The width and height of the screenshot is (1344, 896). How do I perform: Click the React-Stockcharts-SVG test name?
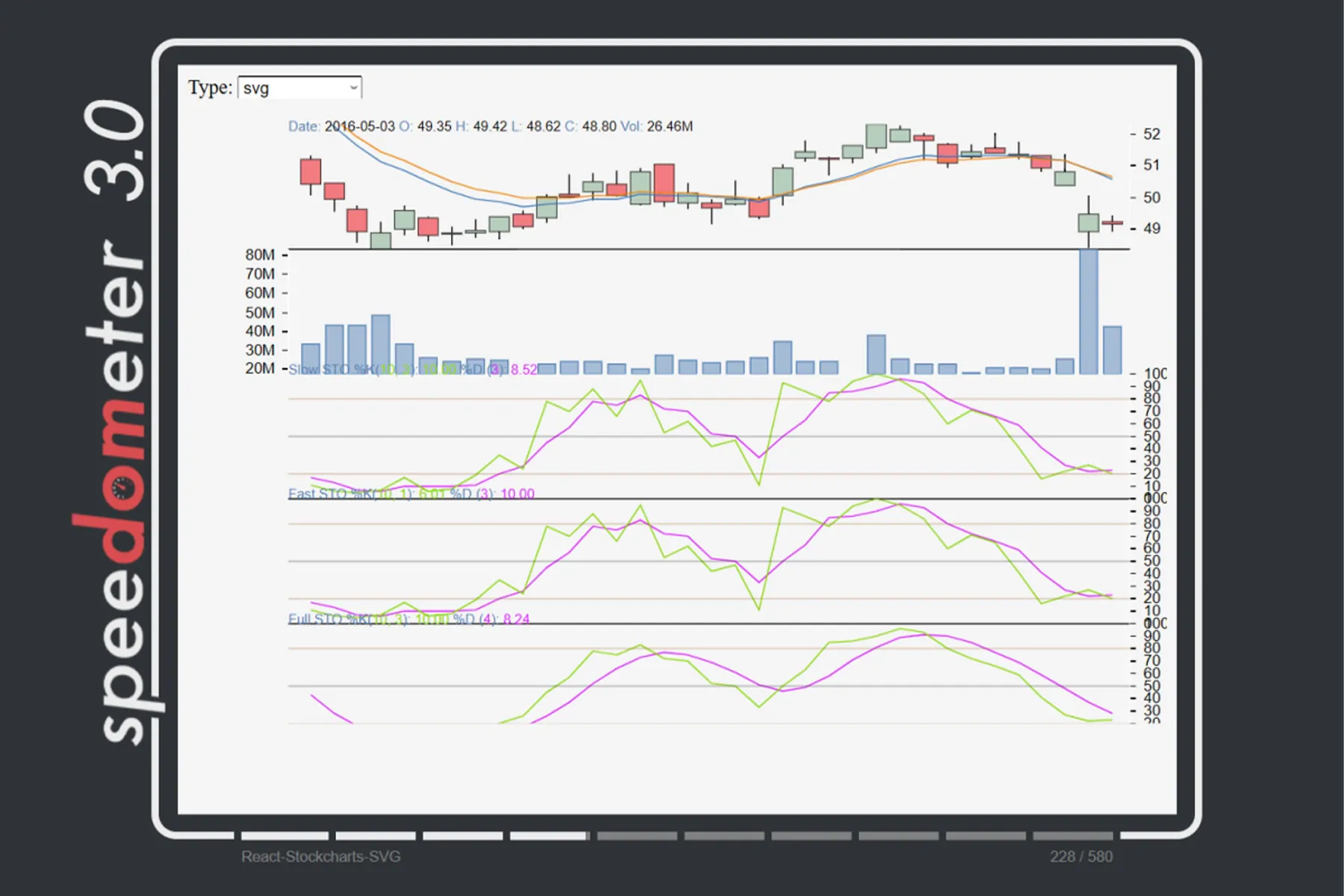tap(321, 856)
